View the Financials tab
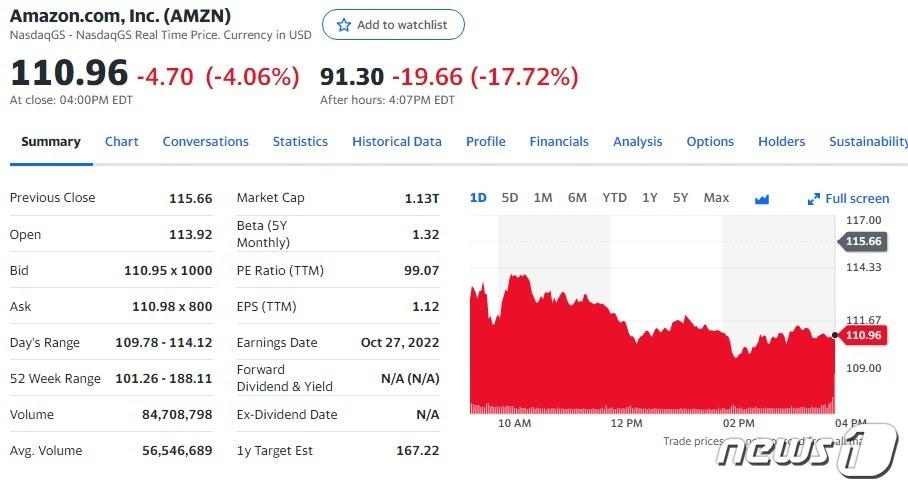The width and height of the screenshot is (908, 490). pos(559,142)
